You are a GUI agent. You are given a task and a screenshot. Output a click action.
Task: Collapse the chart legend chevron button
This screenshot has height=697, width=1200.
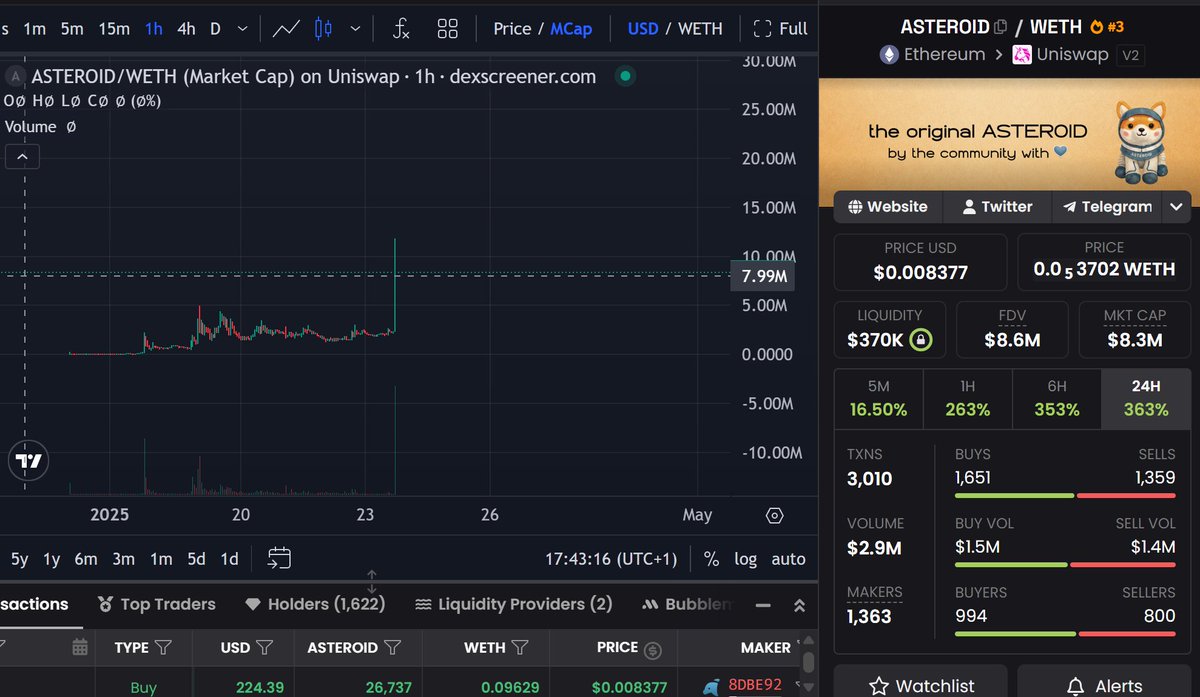pyautogui.click(x=22, y=156)
